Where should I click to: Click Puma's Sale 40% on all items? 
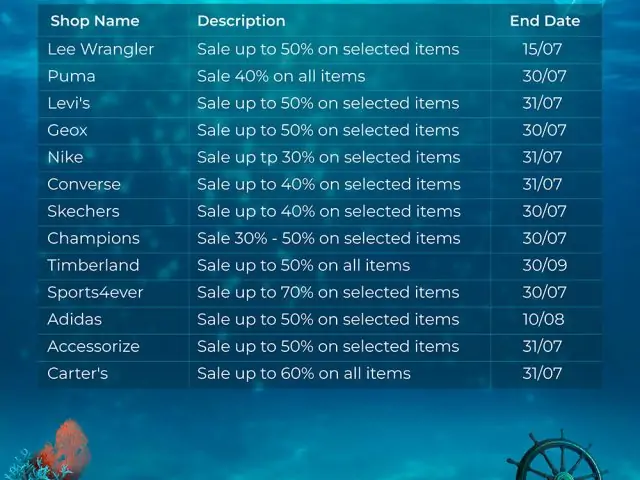(281, 76)
